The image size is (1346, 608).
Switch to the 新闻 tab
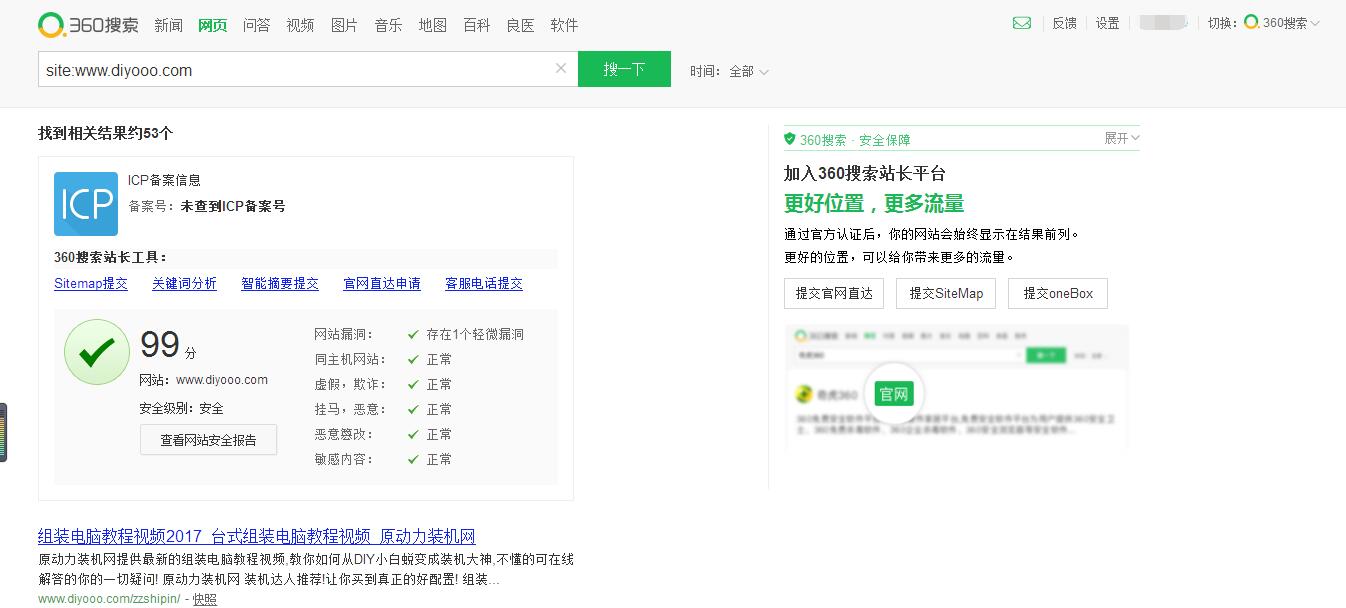(x=168, y=25)
